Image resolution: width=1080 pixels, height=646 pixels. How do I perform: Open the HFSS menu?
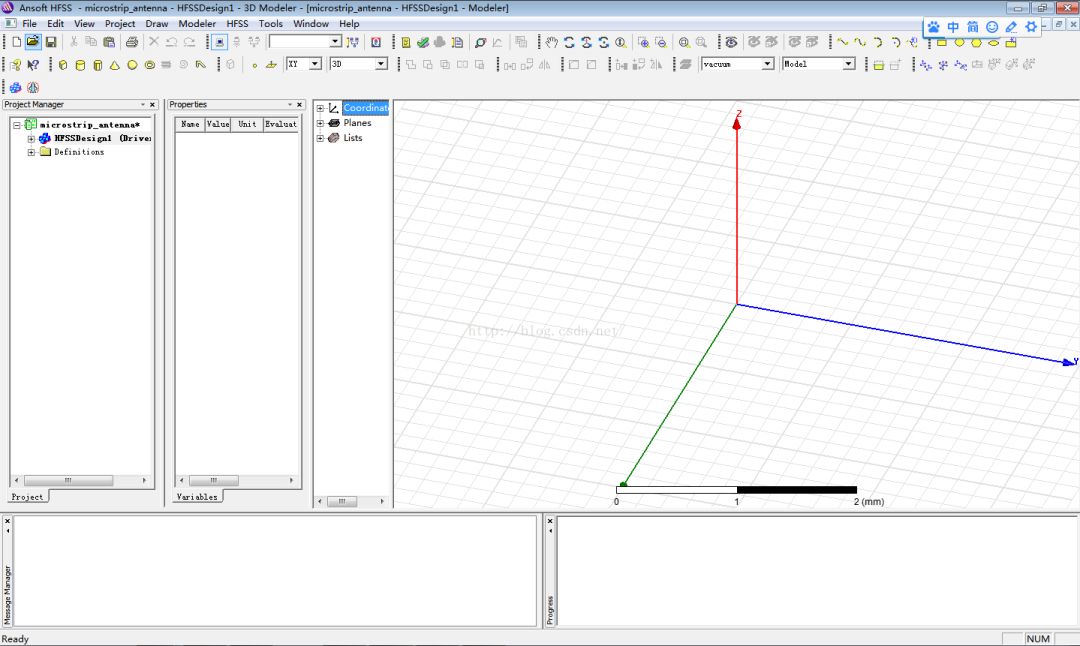[237, 23]
